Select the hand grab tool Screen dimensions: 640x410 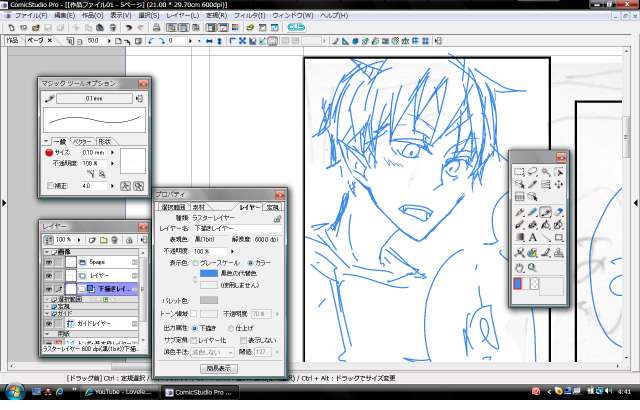519,268
